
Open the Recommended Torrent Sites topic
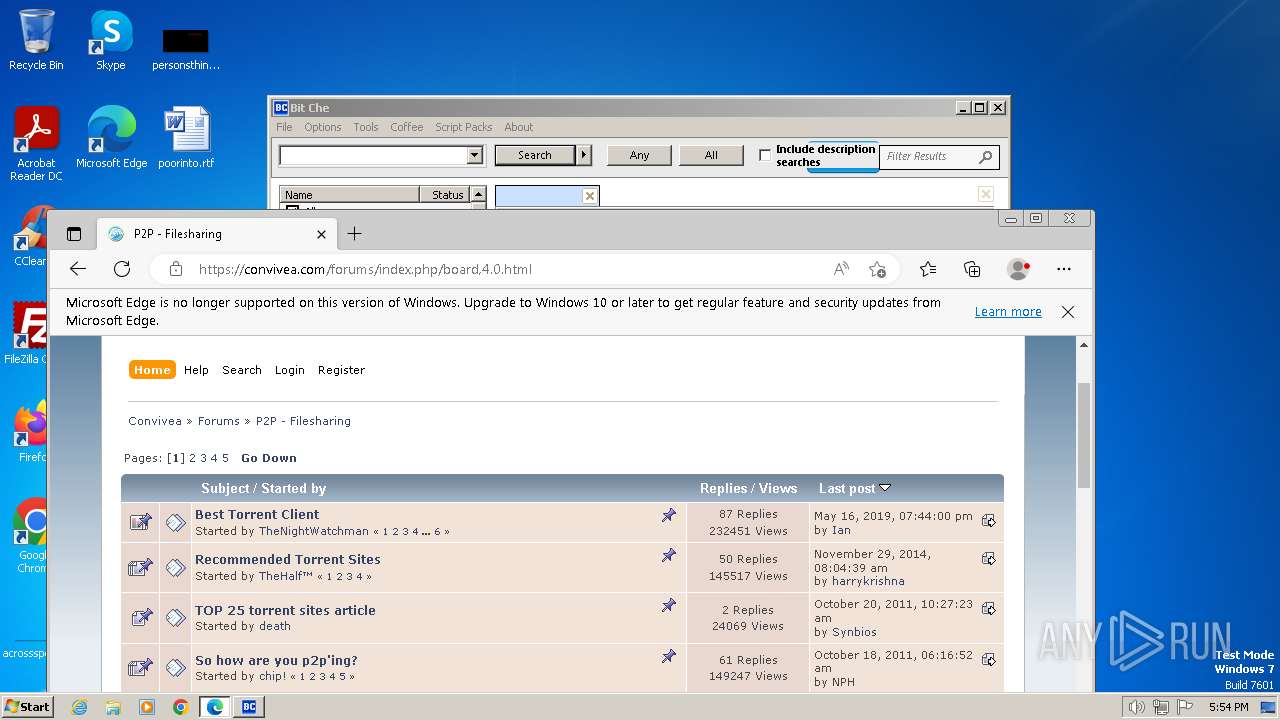coord(288,559)
